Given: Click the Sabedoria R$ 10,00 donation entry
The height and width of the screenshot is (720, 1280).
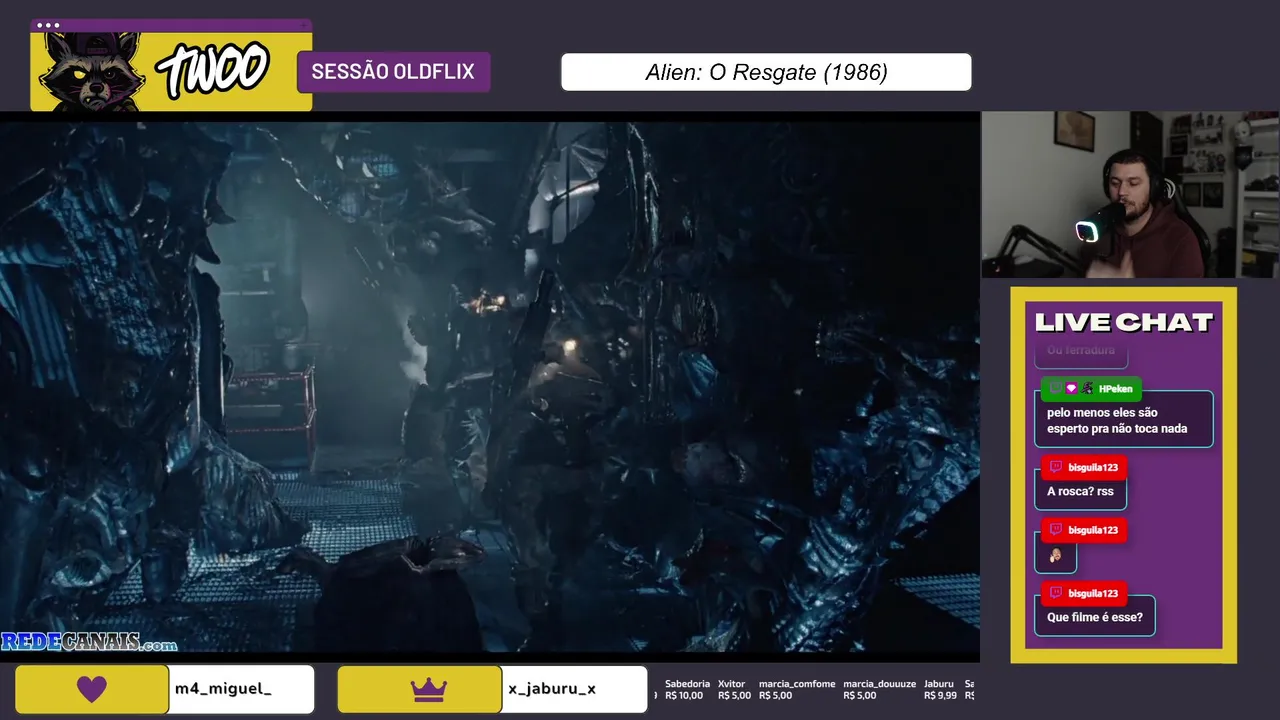Looking at the screenshot, I should click(687, 690).
